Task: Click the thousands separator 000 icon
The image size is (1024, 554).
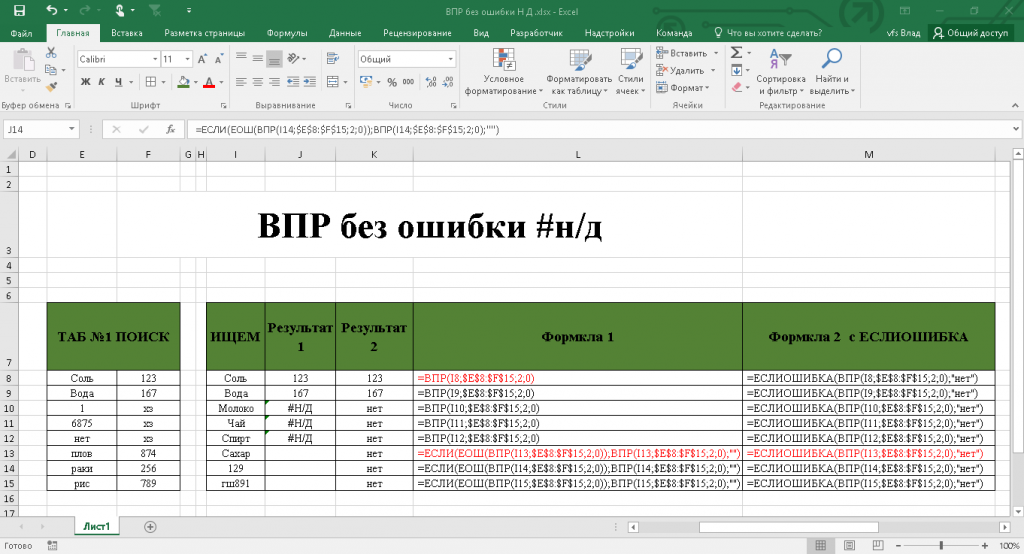Action: pyautogui.click(x=408, y=82)
